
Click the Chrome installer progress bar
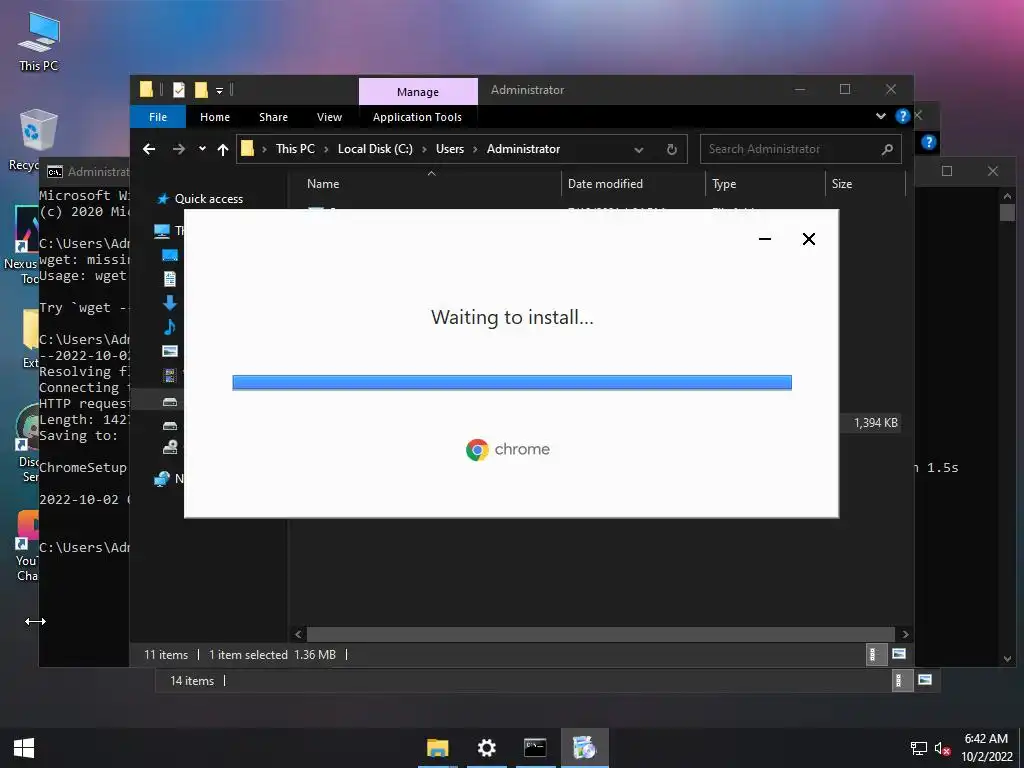click(512, 382)
